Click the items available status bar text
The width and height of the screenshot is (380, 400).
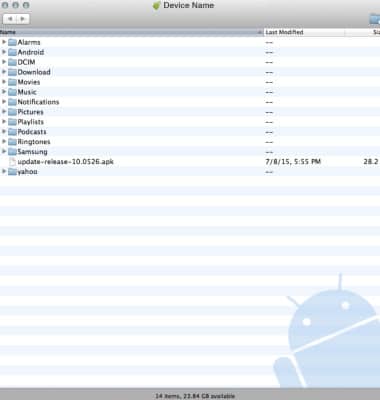coord(195,396)
